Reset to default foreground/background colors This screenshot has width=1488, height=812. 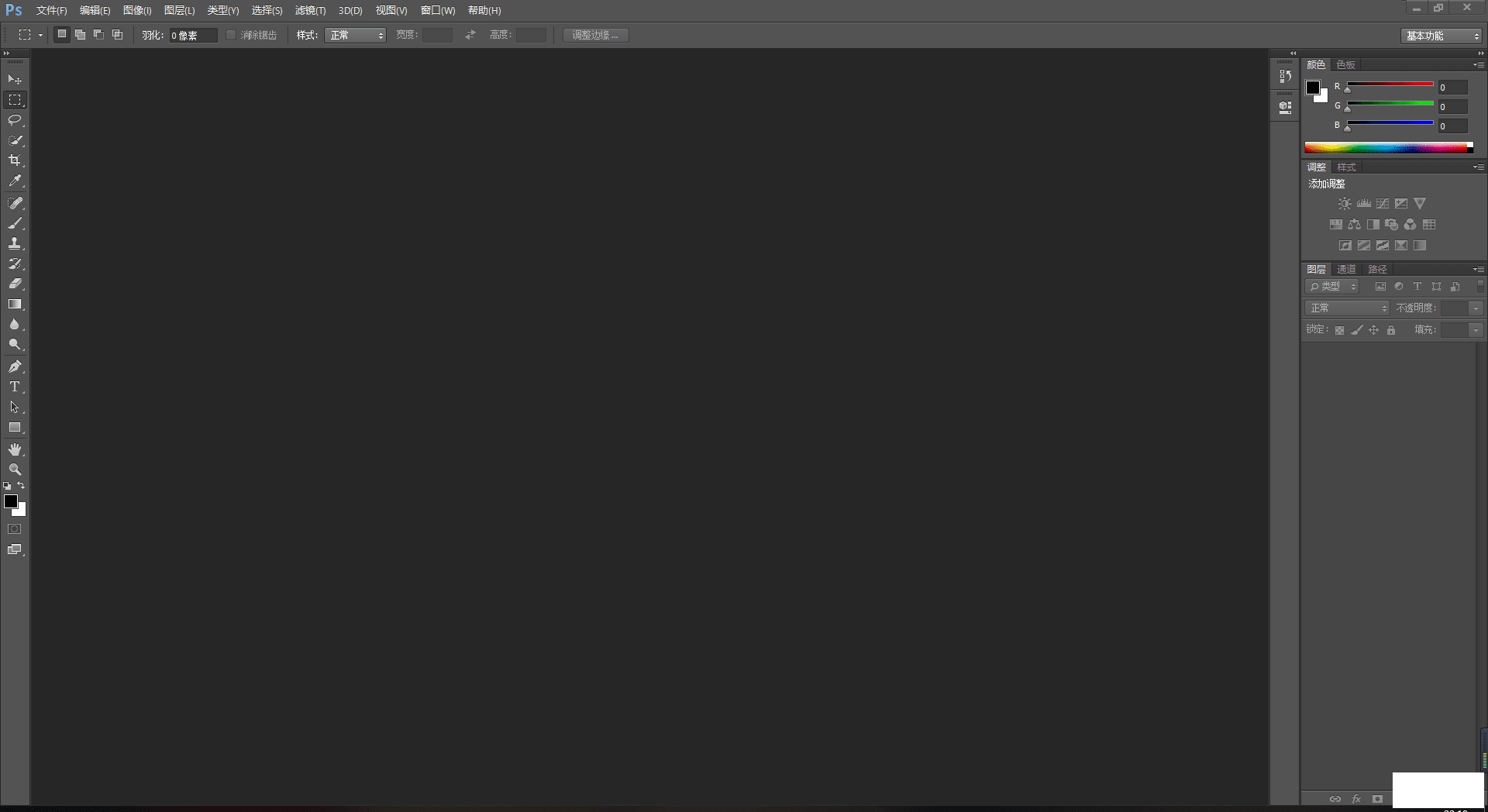pyautogui.click(x=7, y=486)
